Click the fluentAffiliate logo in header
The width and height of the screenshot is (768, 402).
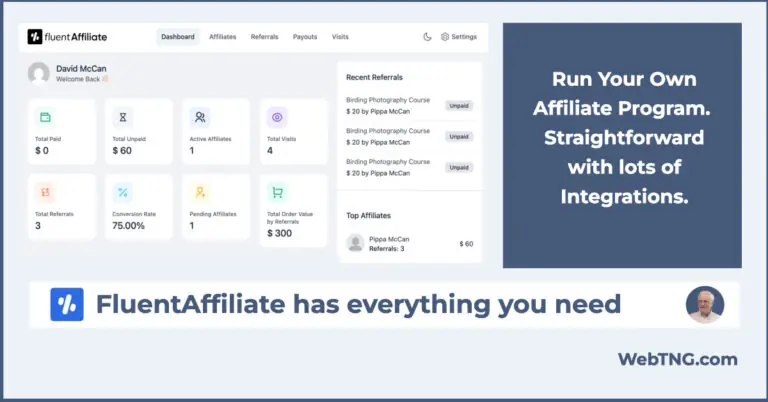[67, 37]
